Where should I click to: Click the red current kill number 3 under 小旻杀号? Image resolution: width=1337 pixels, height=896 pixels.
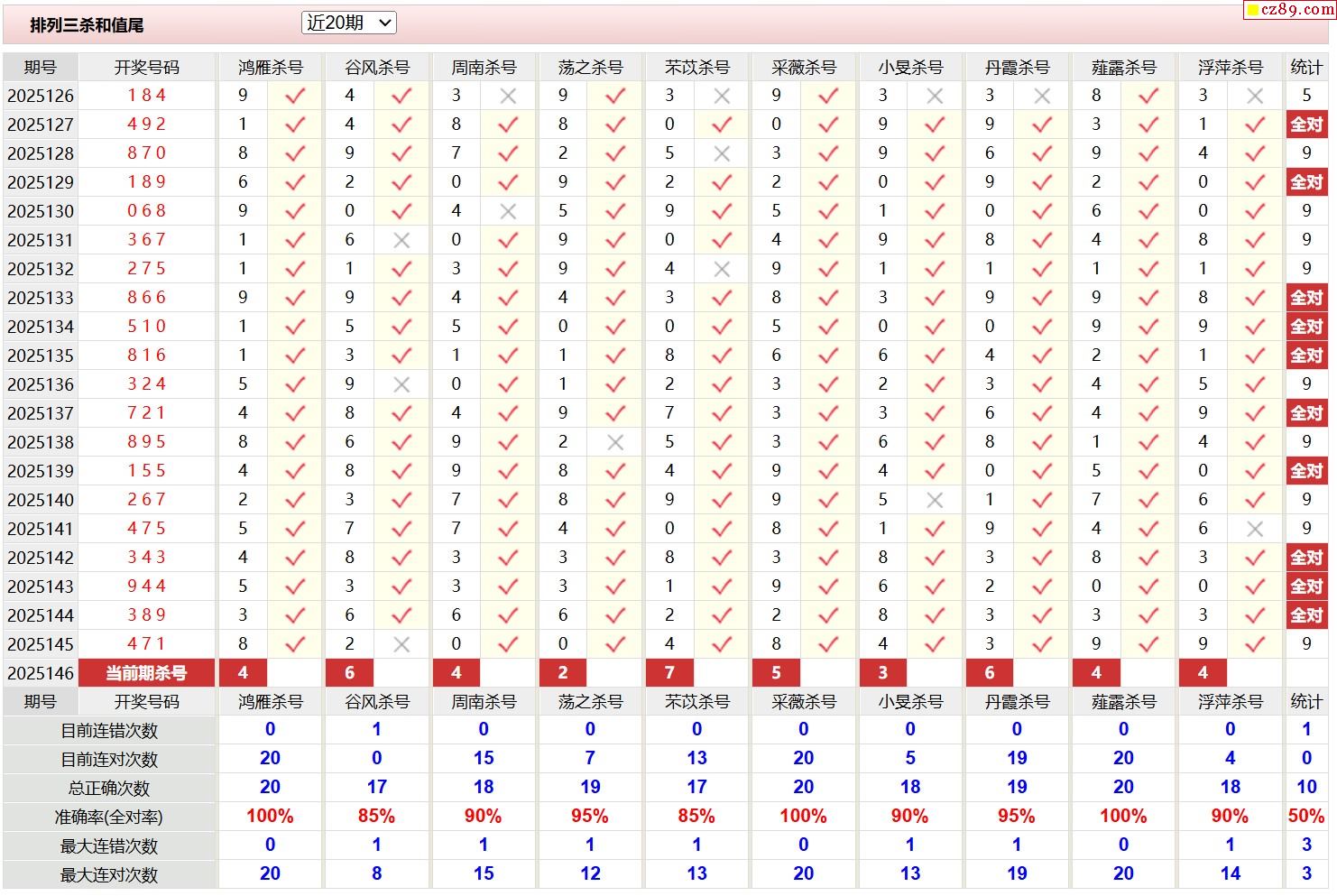click(882, 673)
